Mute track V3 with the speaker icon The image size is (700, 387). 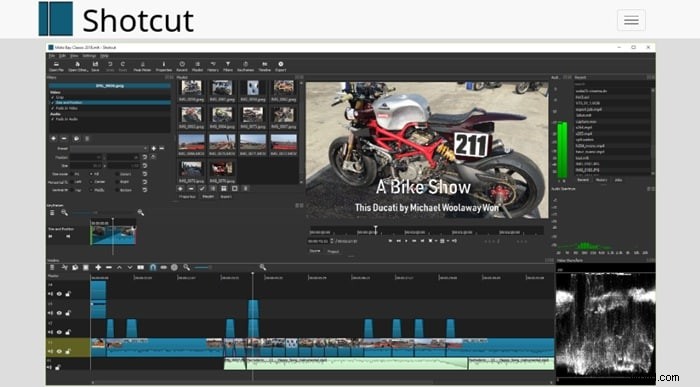pos(50,313)
